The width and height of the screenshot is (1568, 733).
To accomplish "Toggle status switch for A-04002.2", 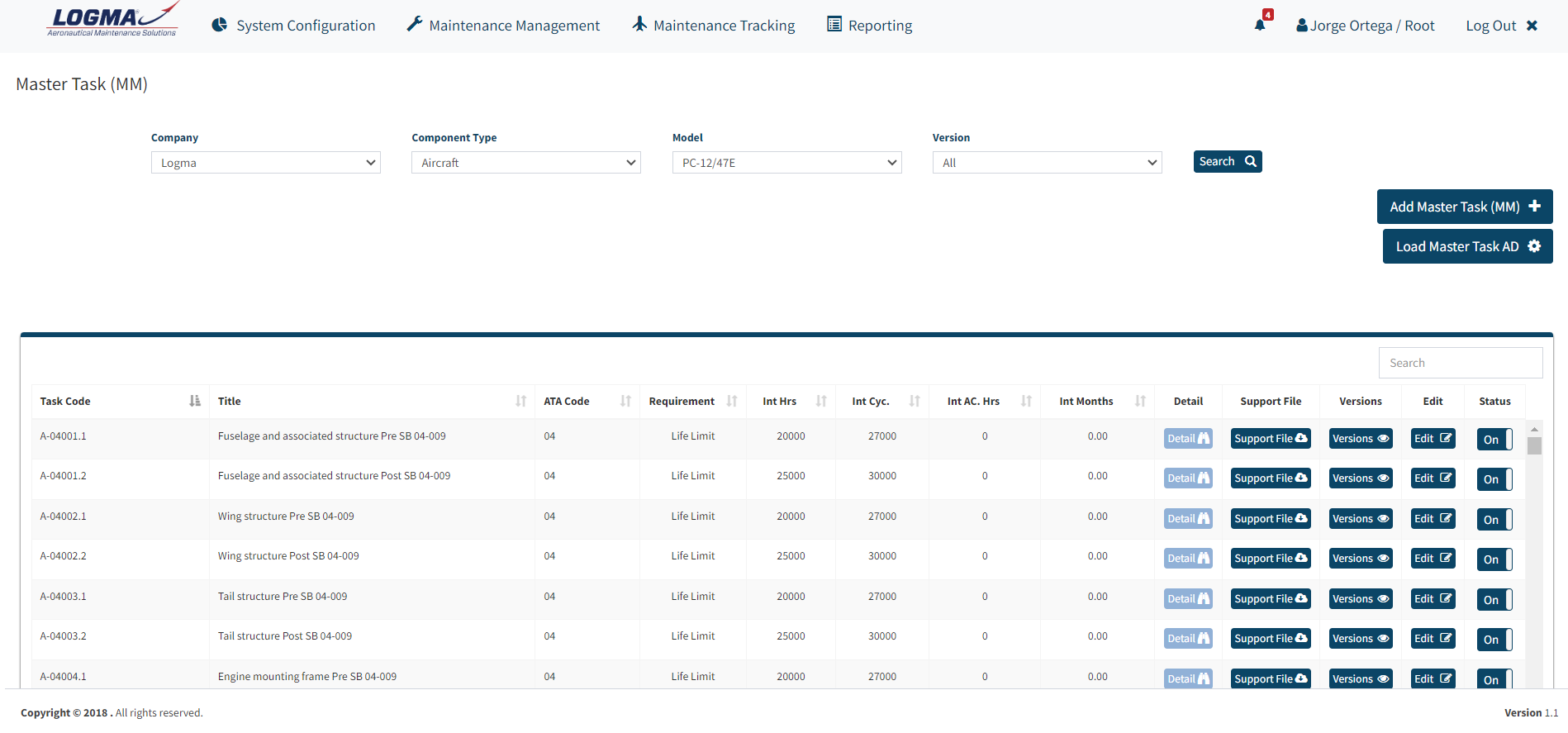I will tap(1494, 559).
